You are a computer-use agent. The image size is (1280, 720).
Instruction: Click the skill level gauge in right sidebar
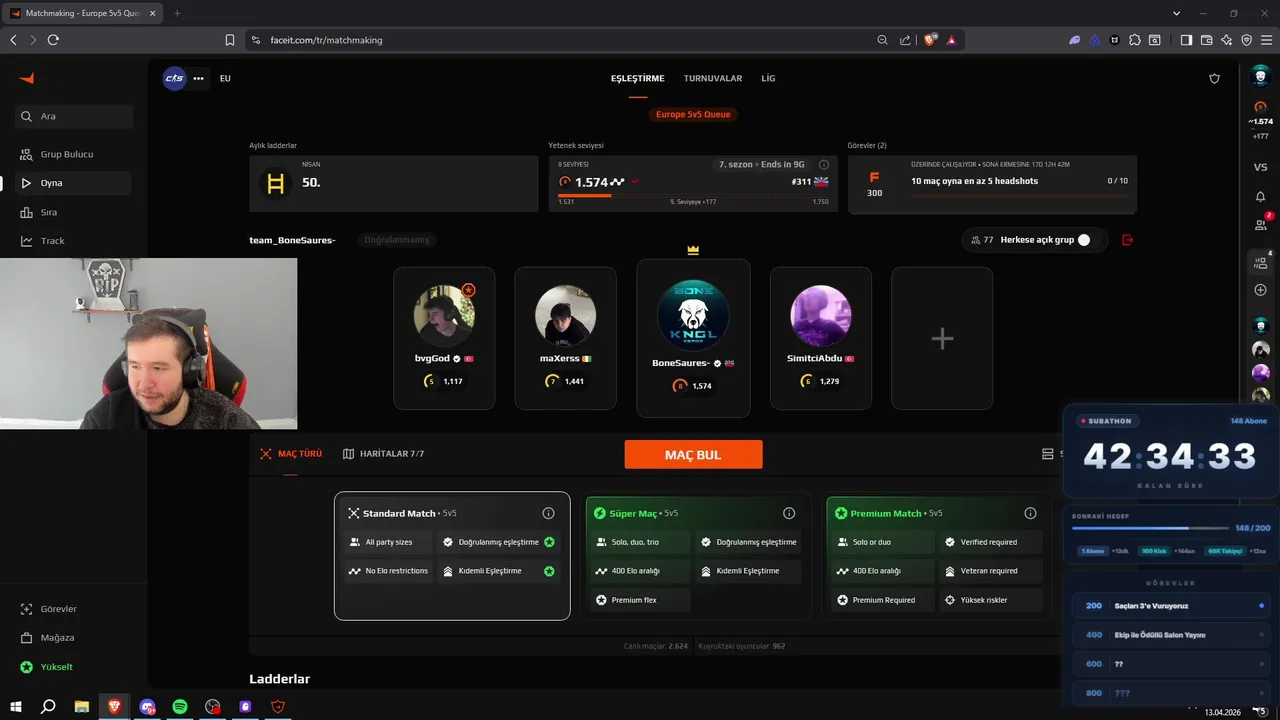click(x=1260, y=107)
